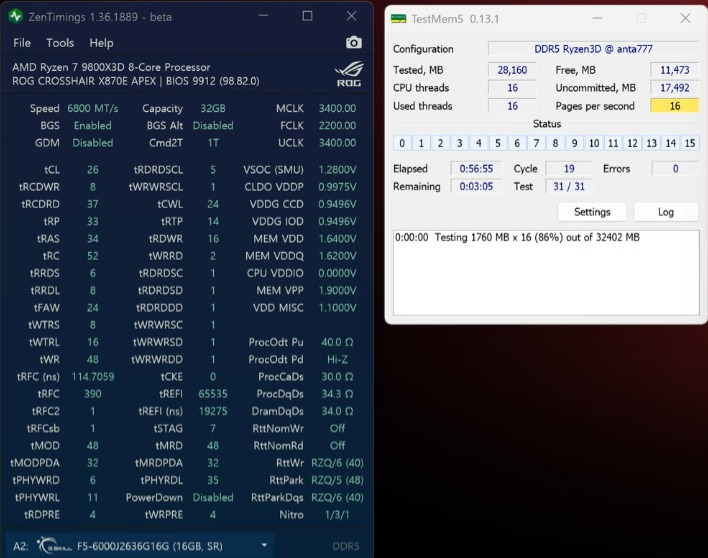
Task: Click the TestMem5 log text area
Action: click(x=546, y=273)
